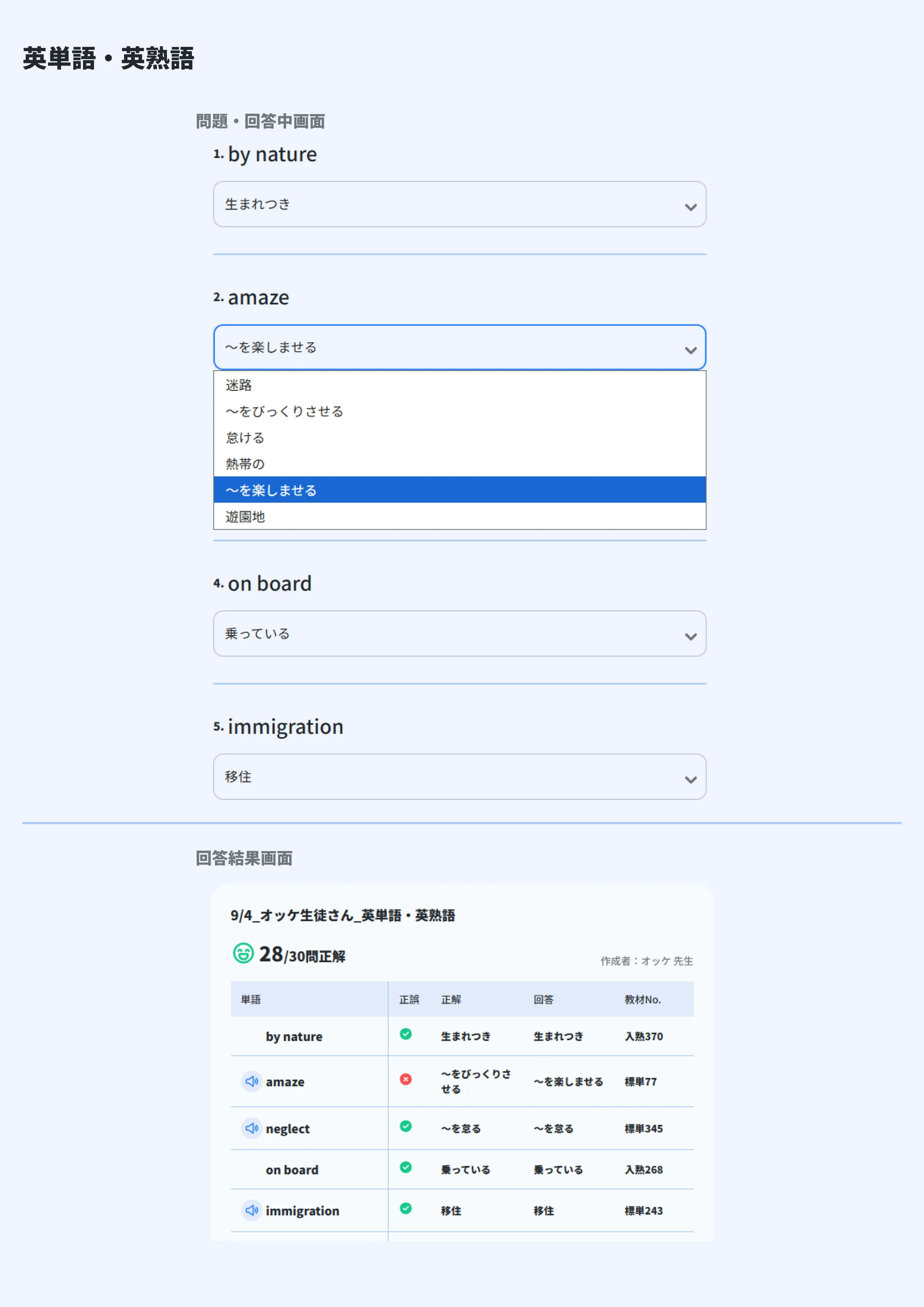Choose the 遊園地 option
Screen dimensions: 924x1307
(x=246, y=516)
